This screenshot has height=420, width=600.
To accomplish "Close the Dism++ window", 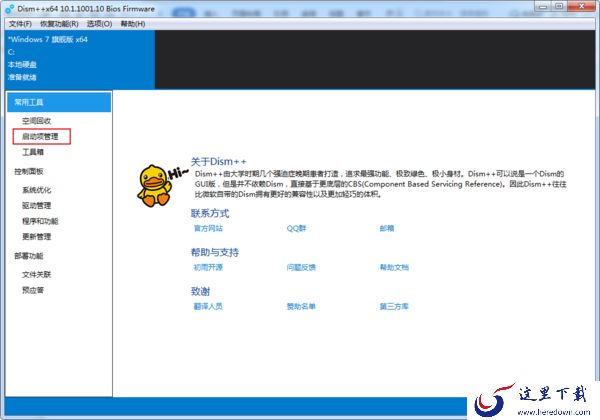I will point(581,6).
